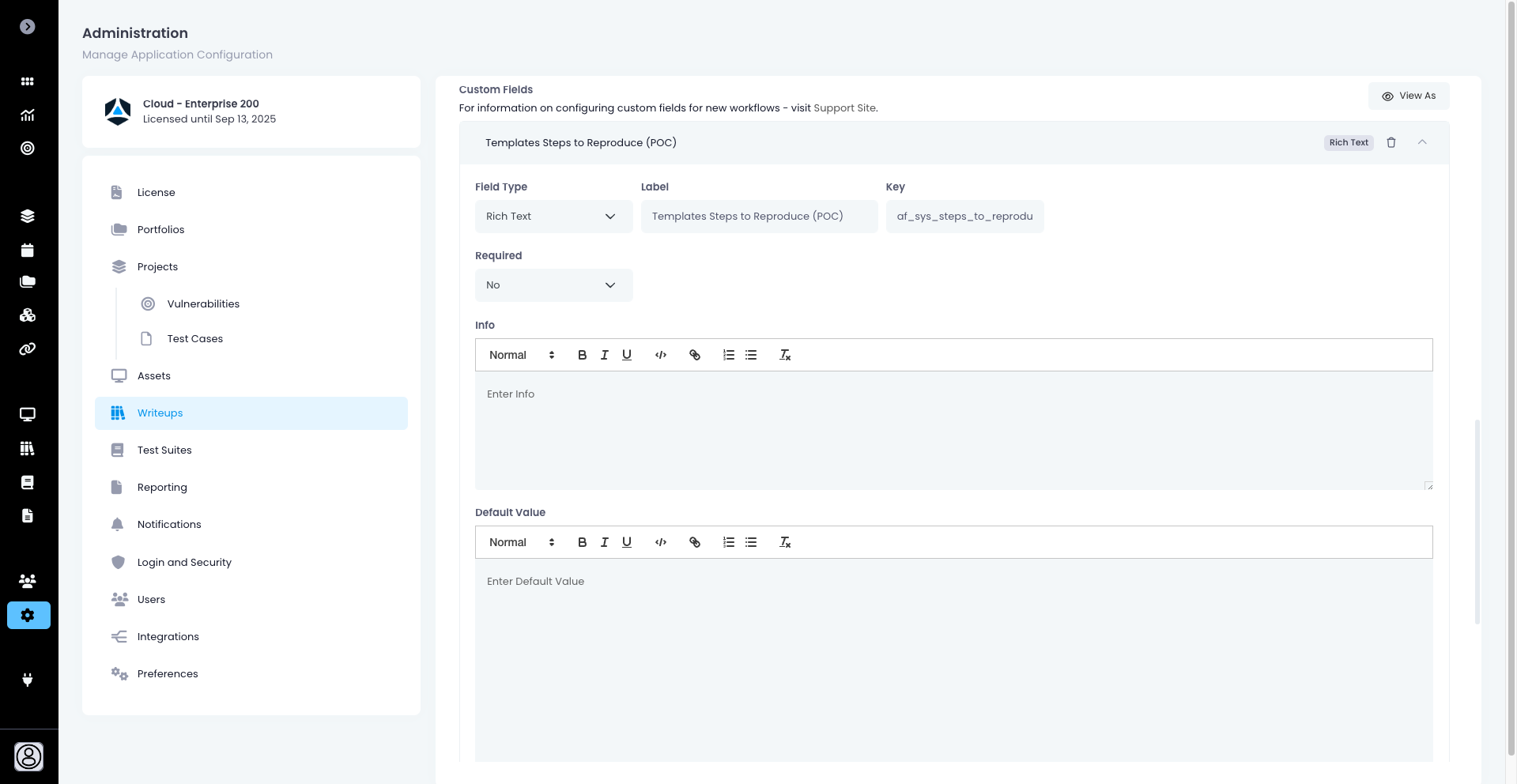This screenshot has height=784, width=1517.
Task: Click the Bold icon in Info editor
Action: 582,356
